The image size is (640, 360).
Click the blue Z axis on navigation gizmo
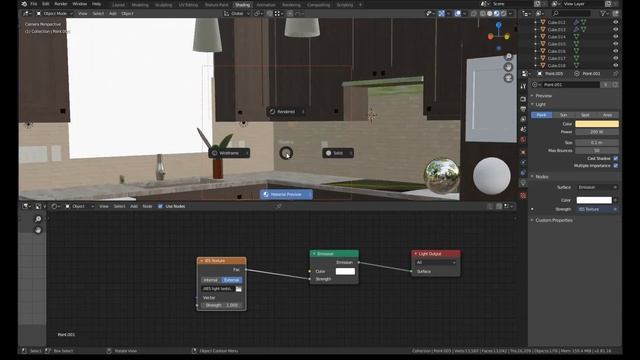(498, 25)
